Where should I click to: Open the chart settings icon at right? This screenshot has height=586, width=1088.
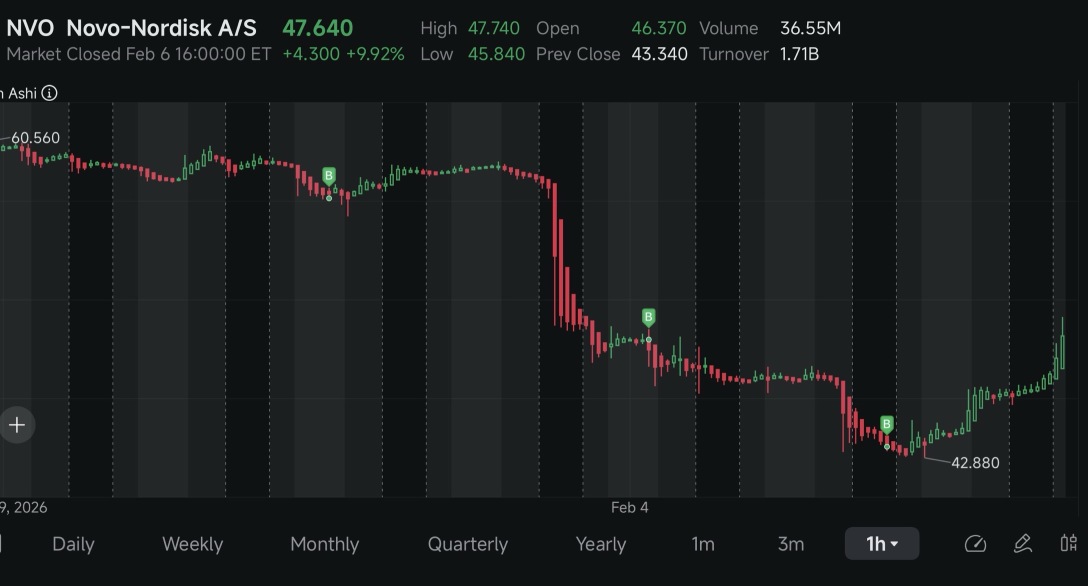tap(1069, 543)
